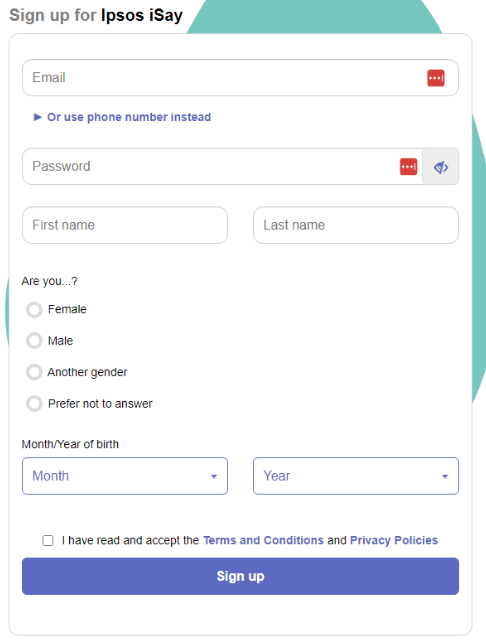
Task: Click into the Last name field
Action: tap(356, 225)
